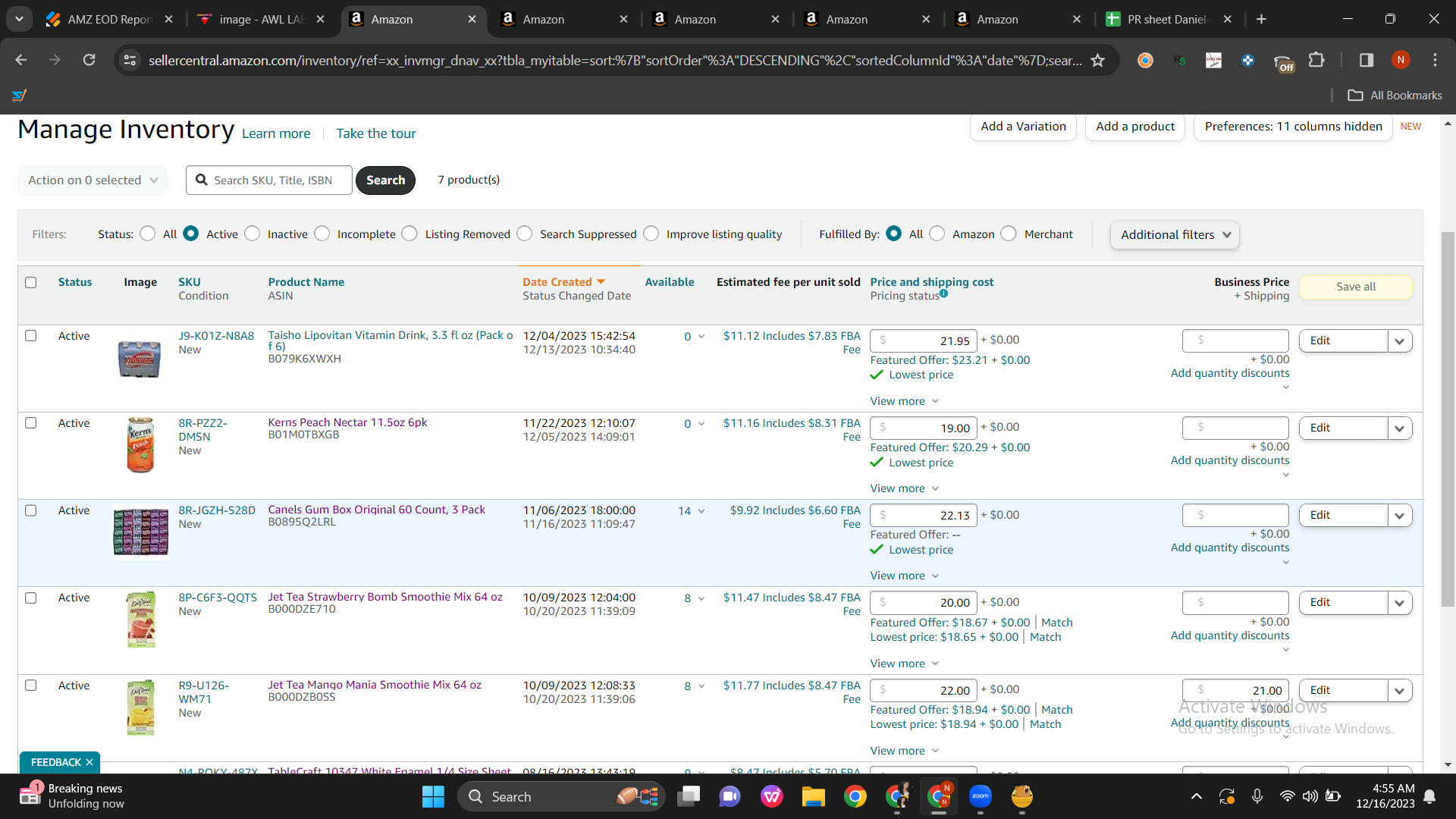Click the Search button
Screen dimensions: 1456x819
(385, 180)
